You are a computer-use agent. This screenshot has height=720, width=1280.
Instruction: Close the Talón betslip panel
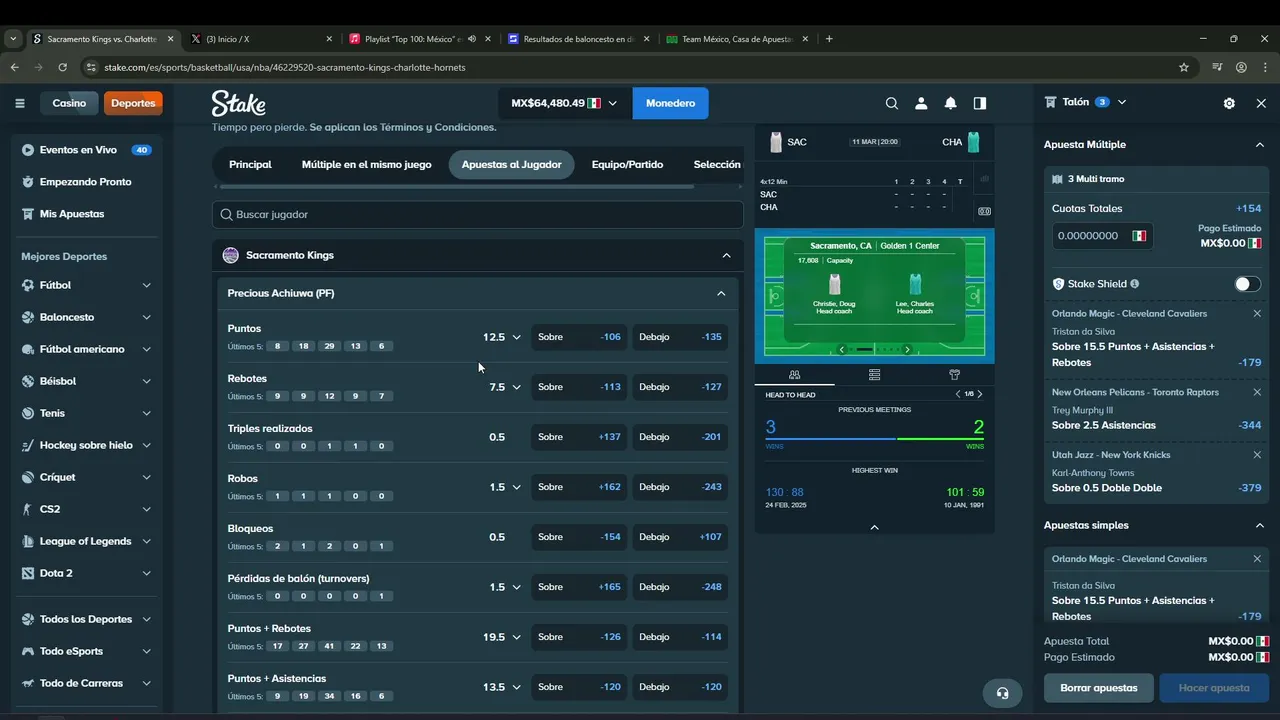tap(1261, 103)
